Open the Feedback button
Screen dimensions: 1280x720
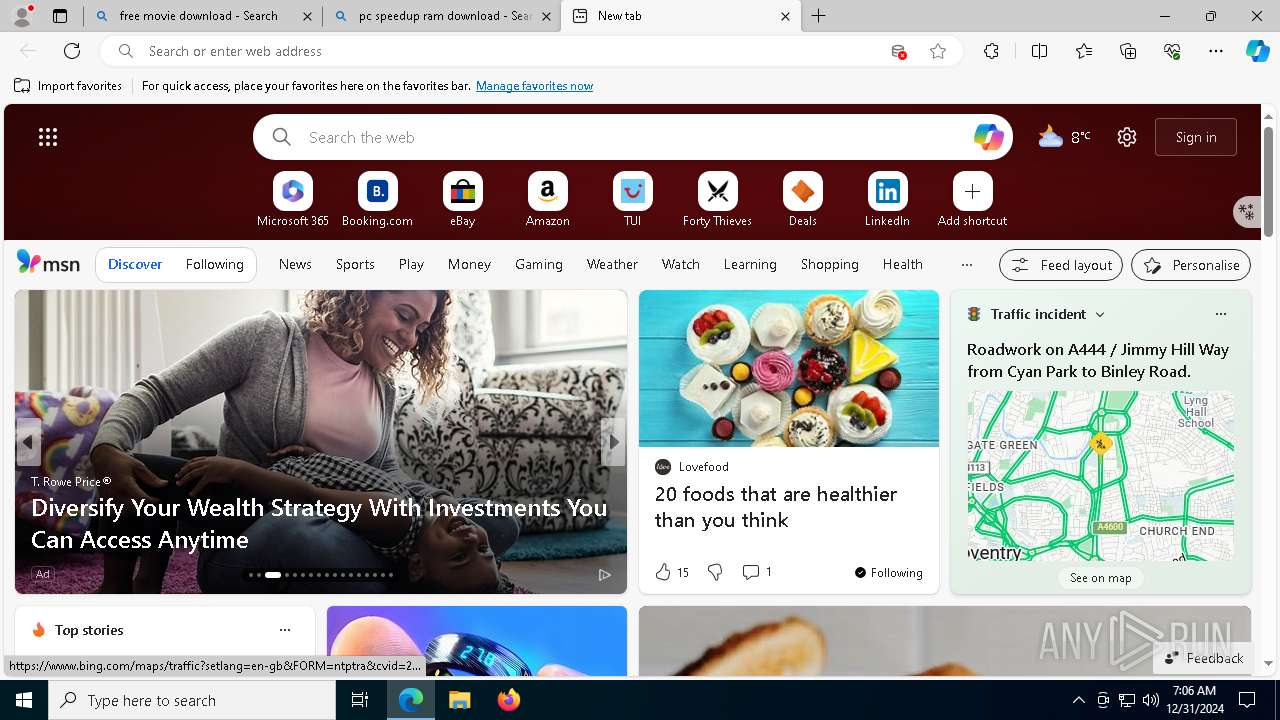(1204, 658)
